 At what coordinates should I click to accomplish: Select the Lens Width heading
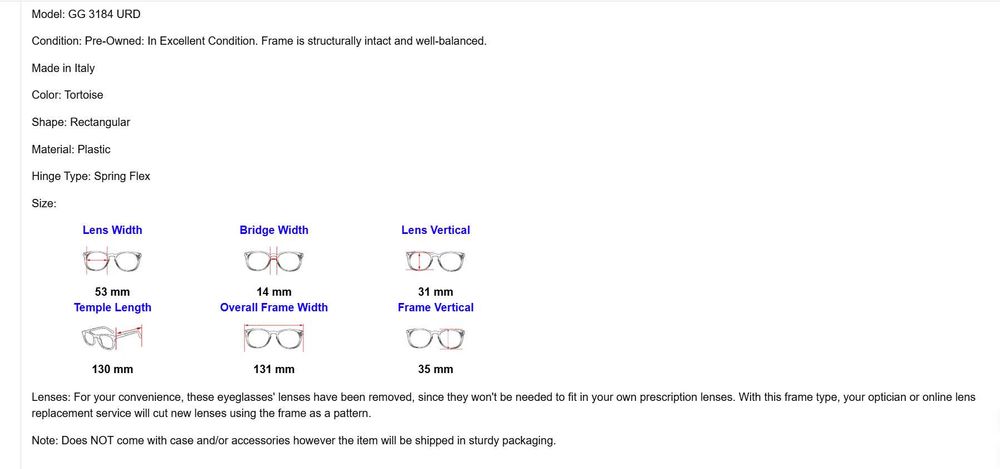pos(112,230)
